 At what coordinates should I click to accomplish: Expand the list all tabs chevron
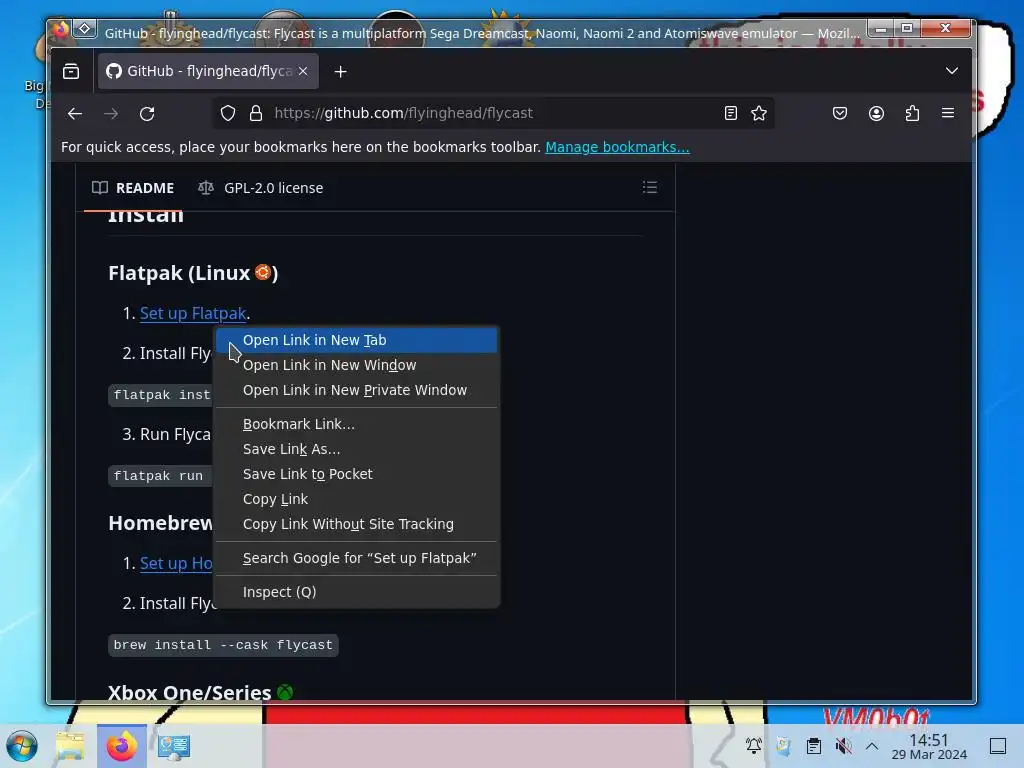click(x=952, y=71)
